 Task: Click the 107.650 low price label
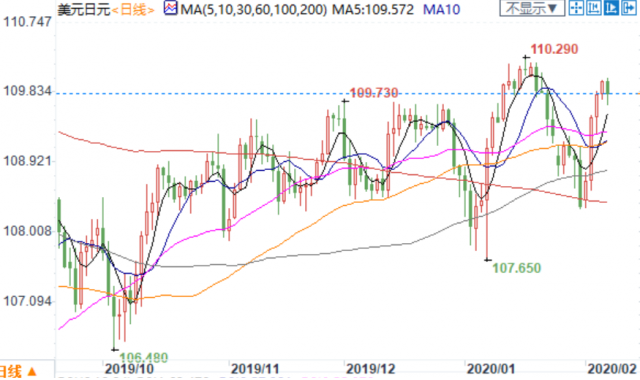(x=516, y=268)
